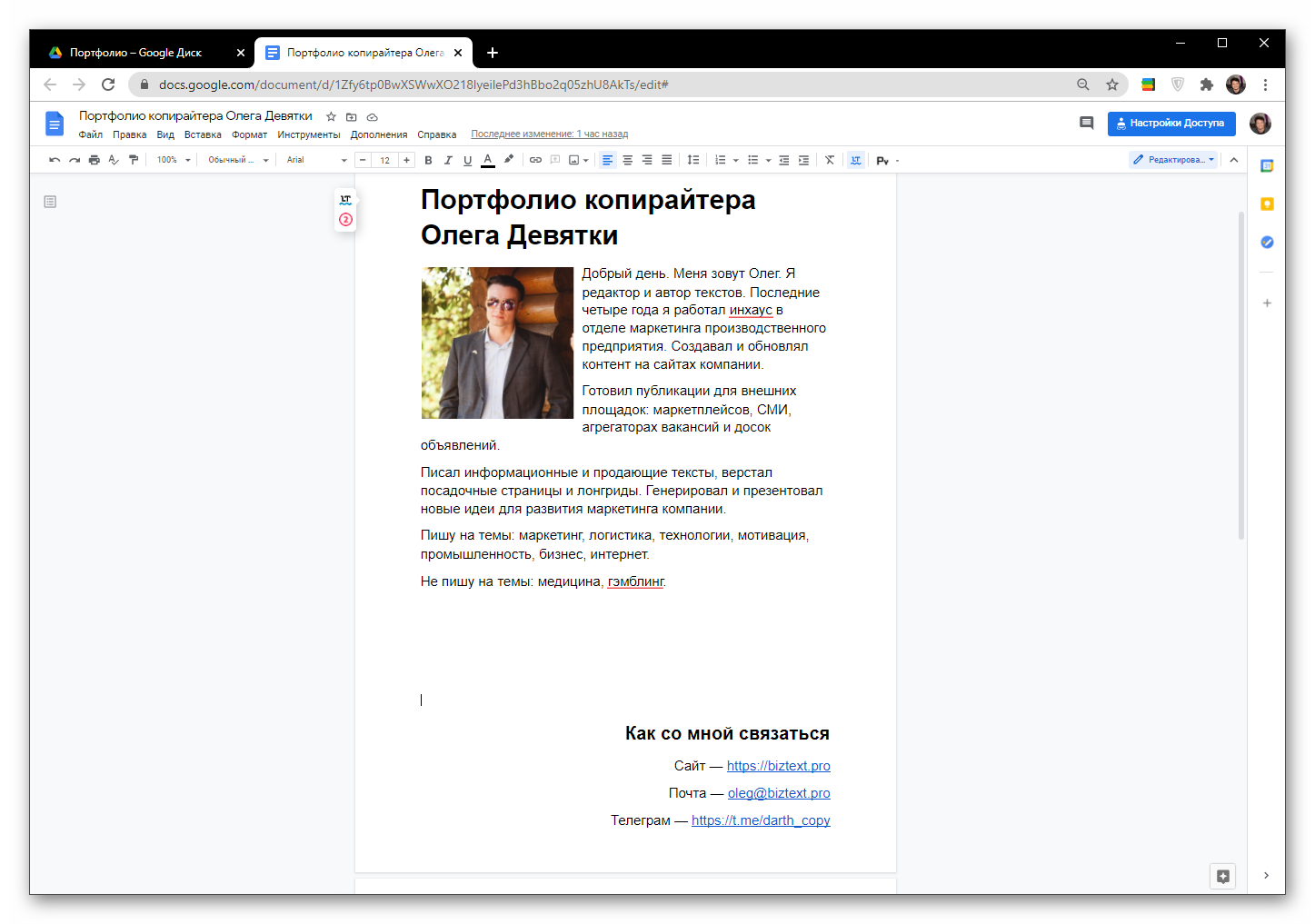This screenshot has height=924, width=1315.
Task: Toggle underline formatting
Action: 468,160
